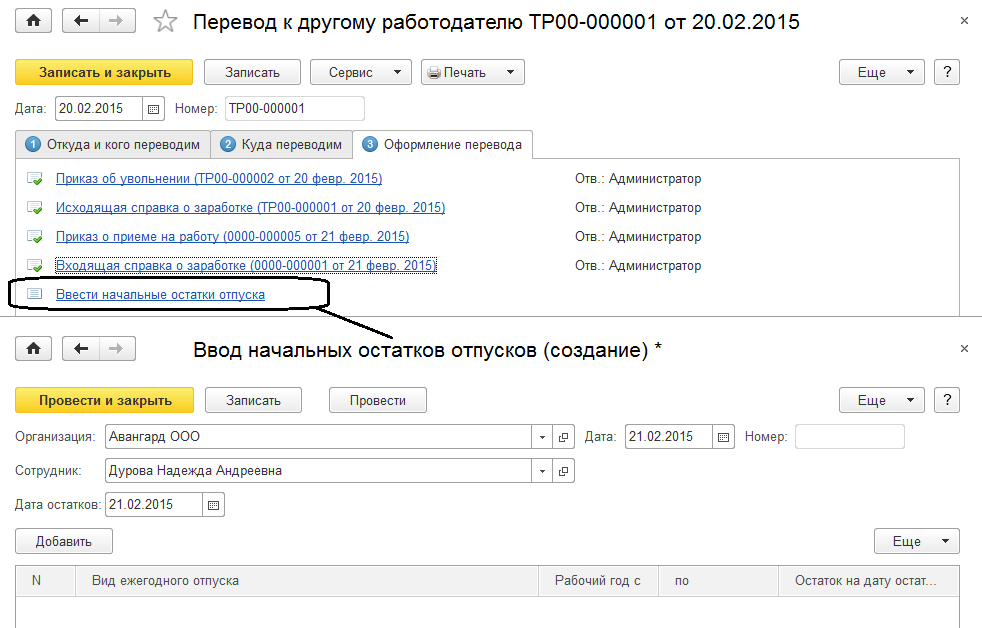Click the star favorite icon beside the title

[167, 21]
